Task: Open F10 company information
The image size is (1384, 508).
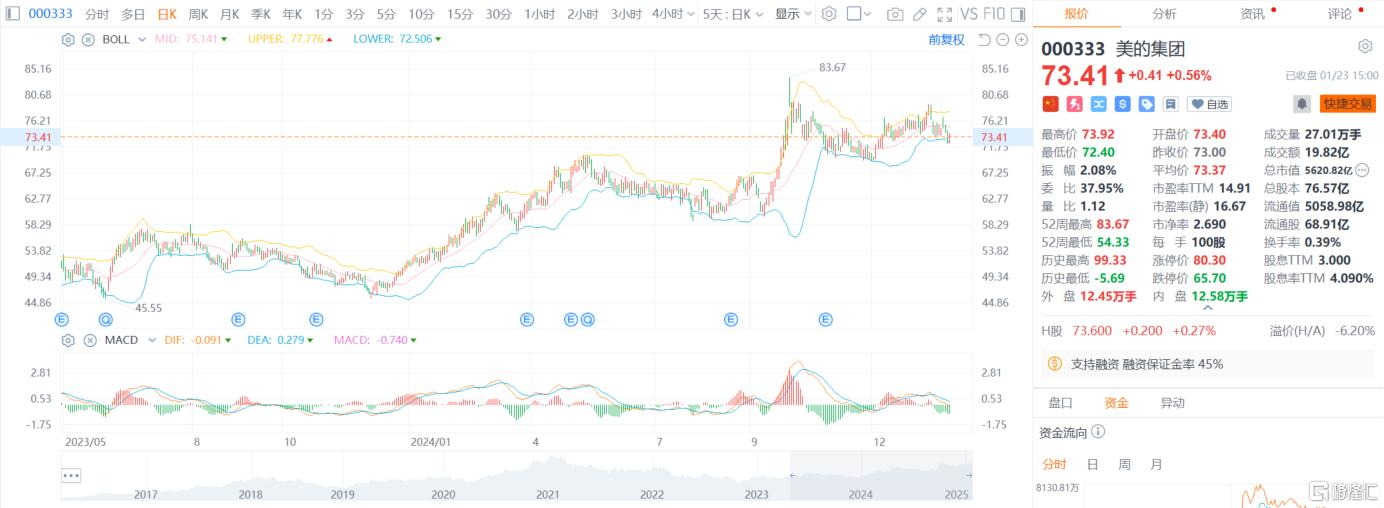Action: pos(995,14)
